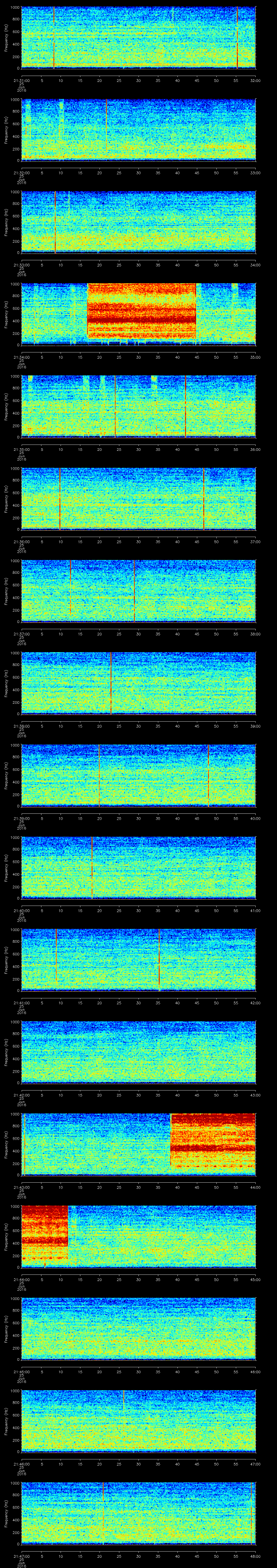The width and height of the screenshot is (277, 1568).
Task: Click the 48:00 end time label
Action: (255, 1556)
